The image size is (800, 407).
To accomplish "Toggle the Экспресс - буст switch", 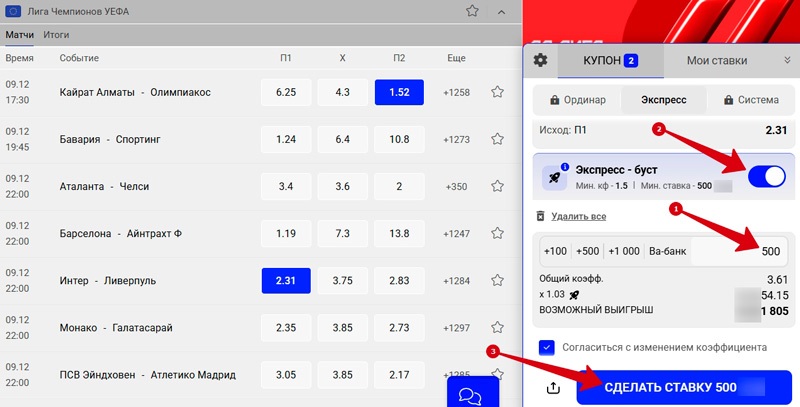I will pyautogui.click(x=766, y=176).
